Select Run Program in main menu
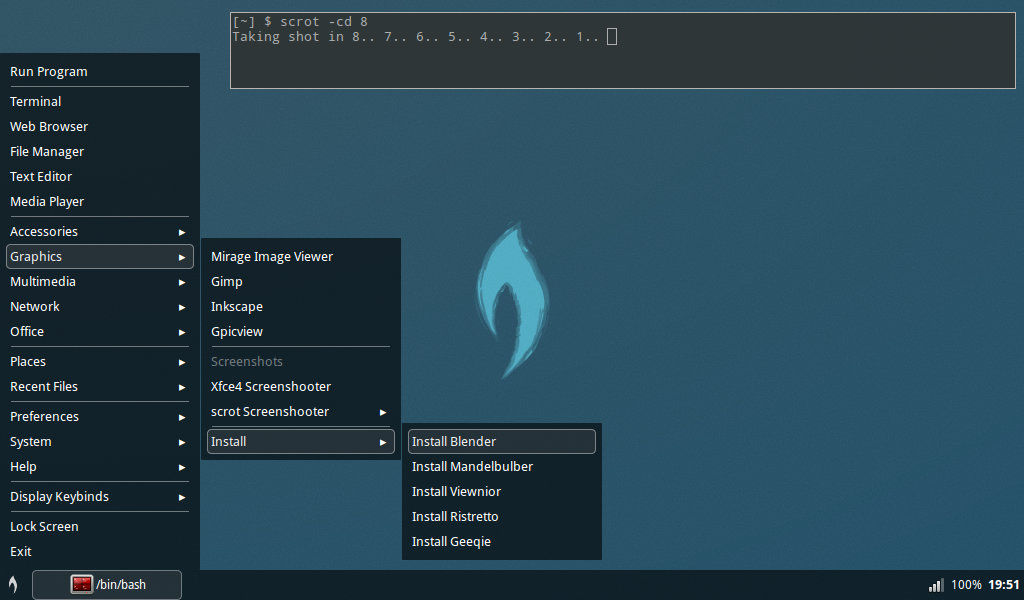 click(99, 72)
